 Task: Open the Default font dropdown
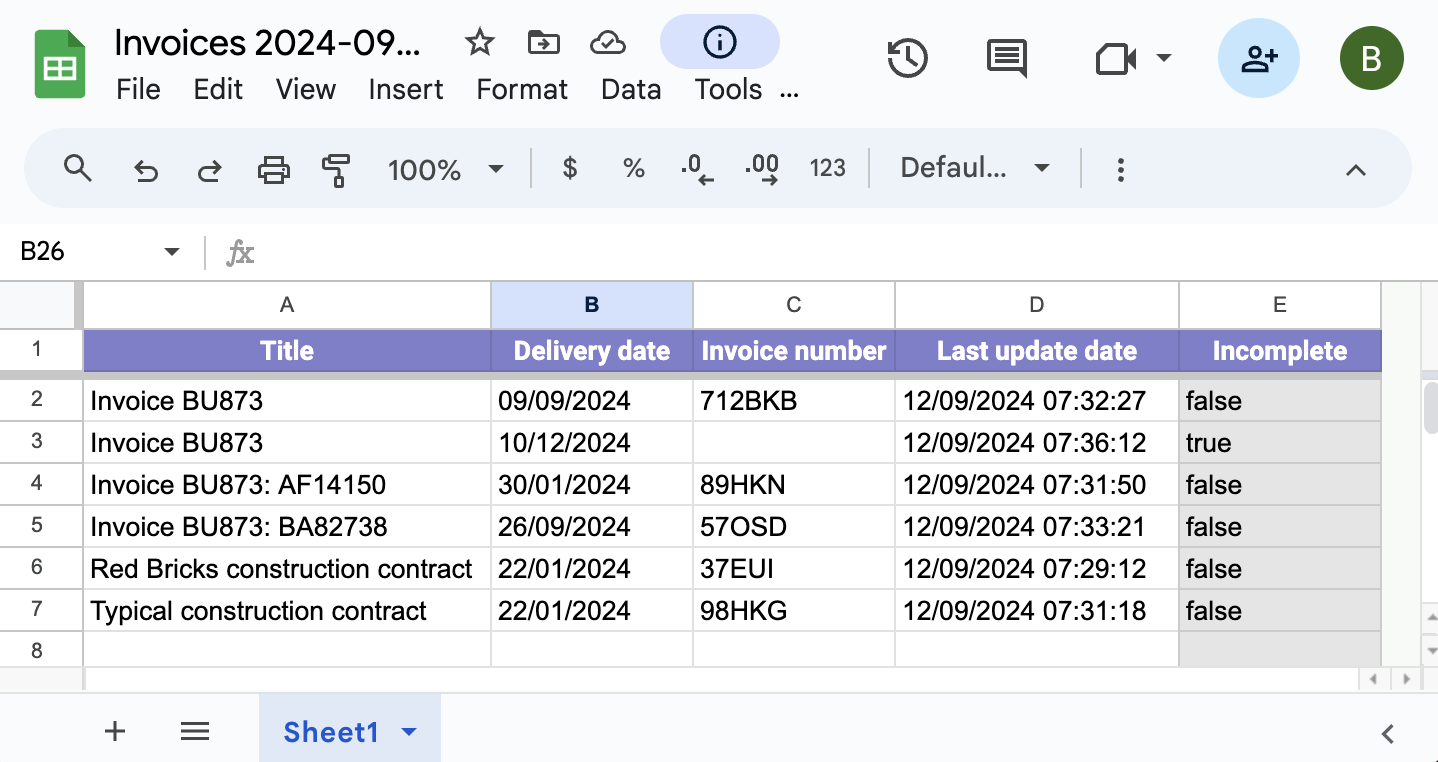[x=975, y=168]
